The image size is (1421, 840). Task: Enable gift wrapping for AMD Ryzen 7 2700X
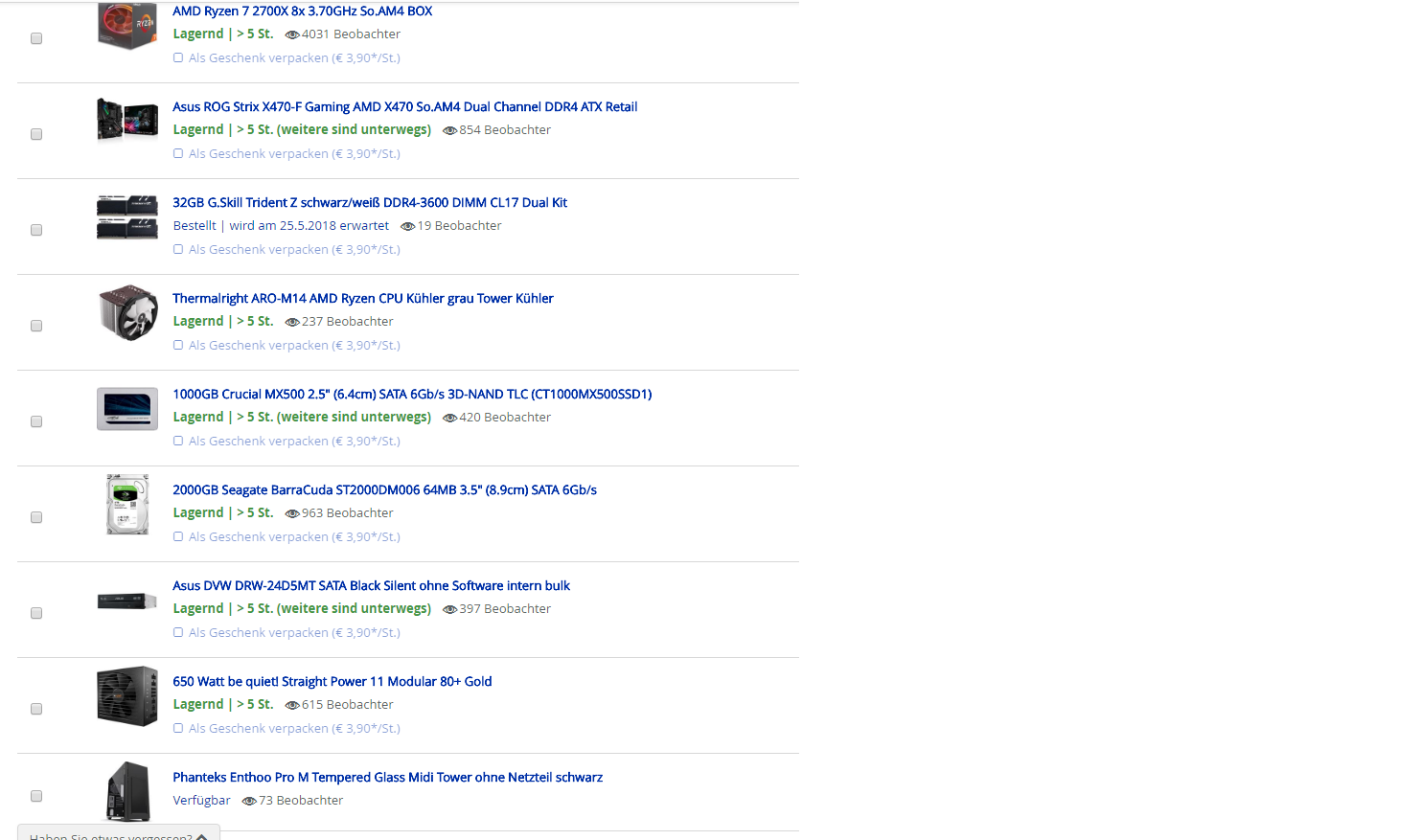coord(178,57)
